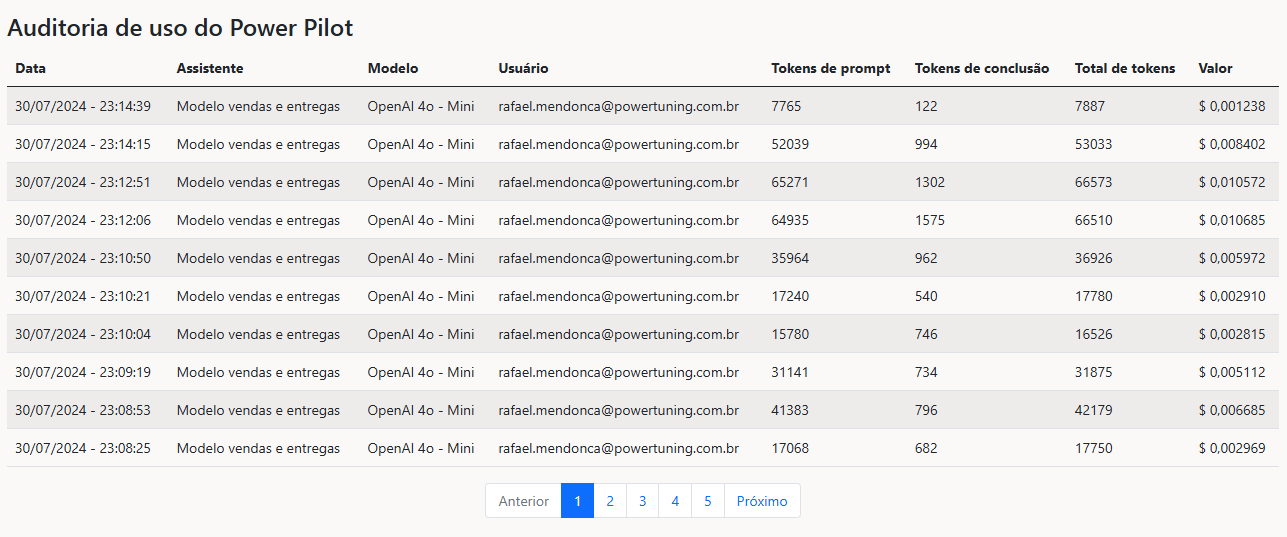Click the Total de tokens header
This screenshot has width=1287, height=537.
(x=1124, y=69)
